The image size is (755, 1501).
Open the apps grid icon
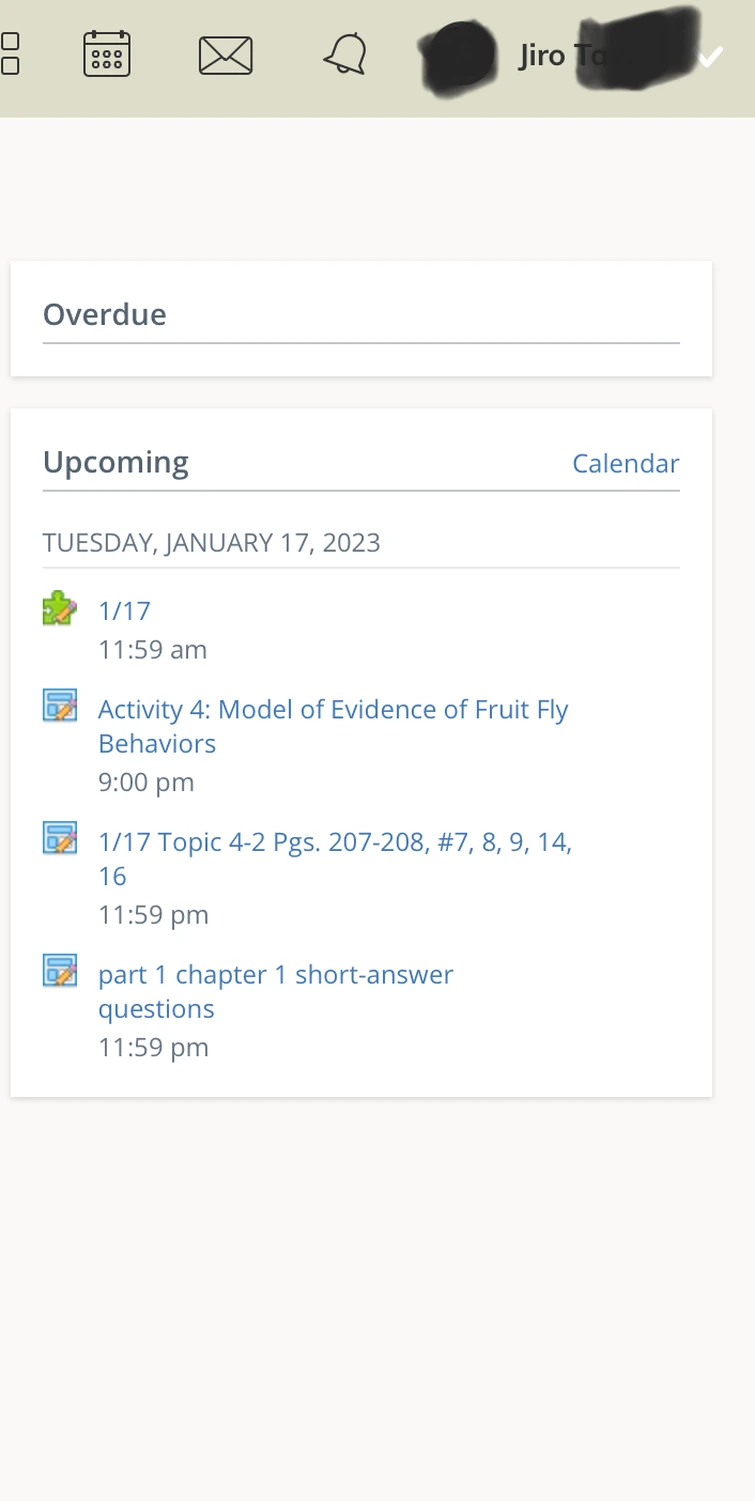tap(9, 54)
